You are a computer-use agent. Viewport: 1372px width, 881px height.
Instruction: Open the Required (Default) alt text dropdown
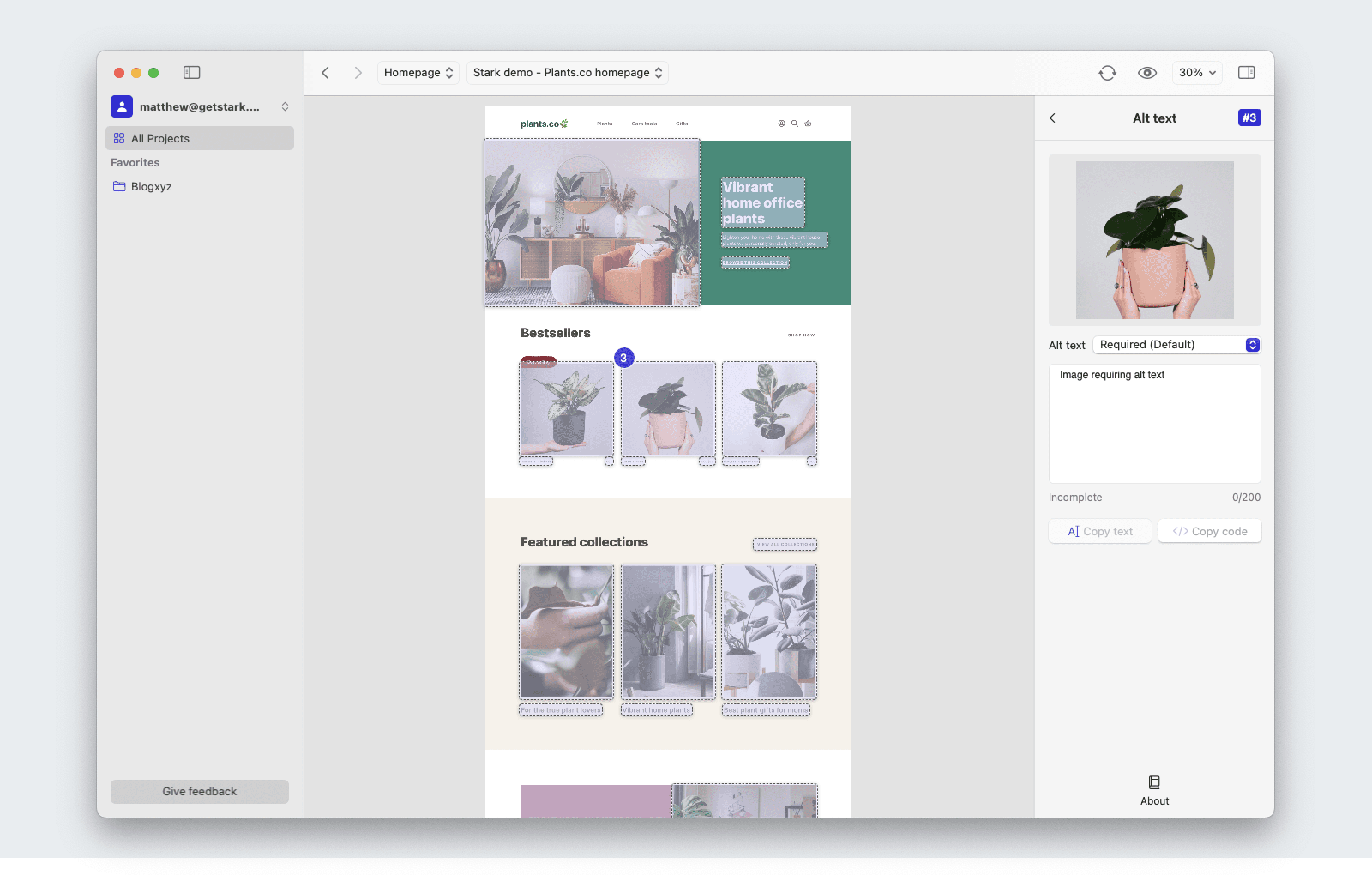coord(1177,345)
